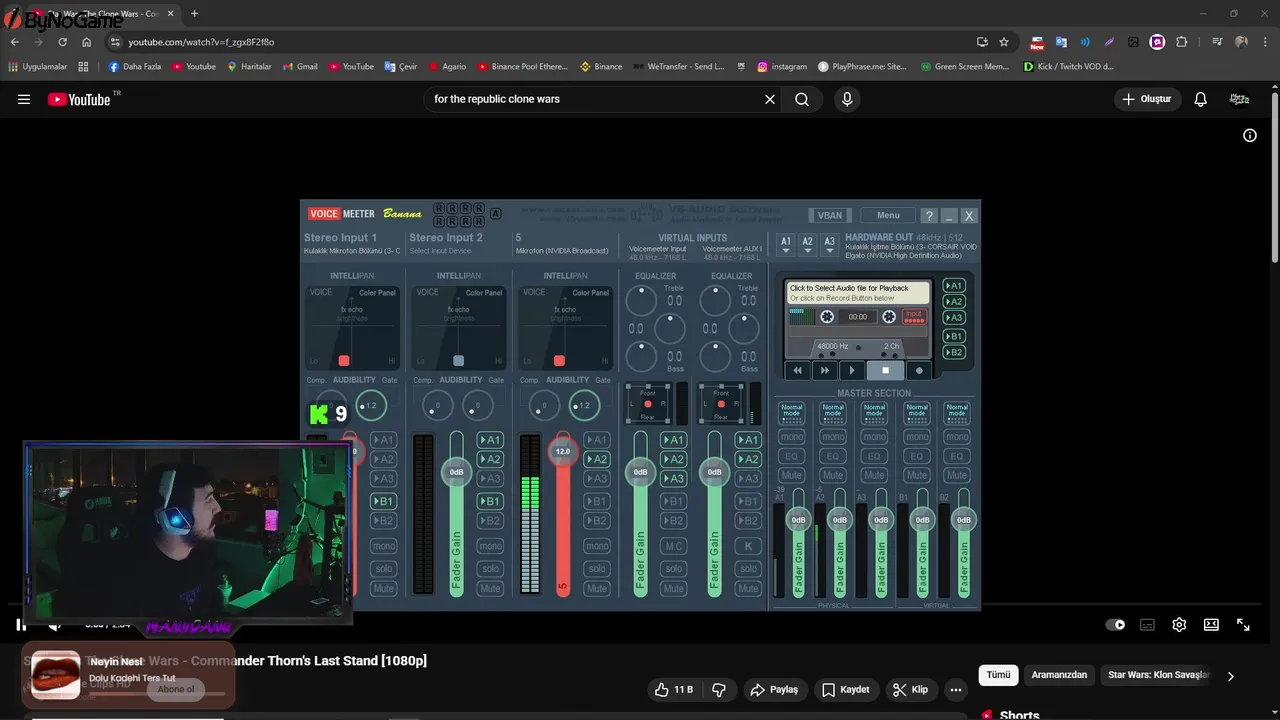
Task: Bookmark this page with the star
Action: click(1004, 42)
